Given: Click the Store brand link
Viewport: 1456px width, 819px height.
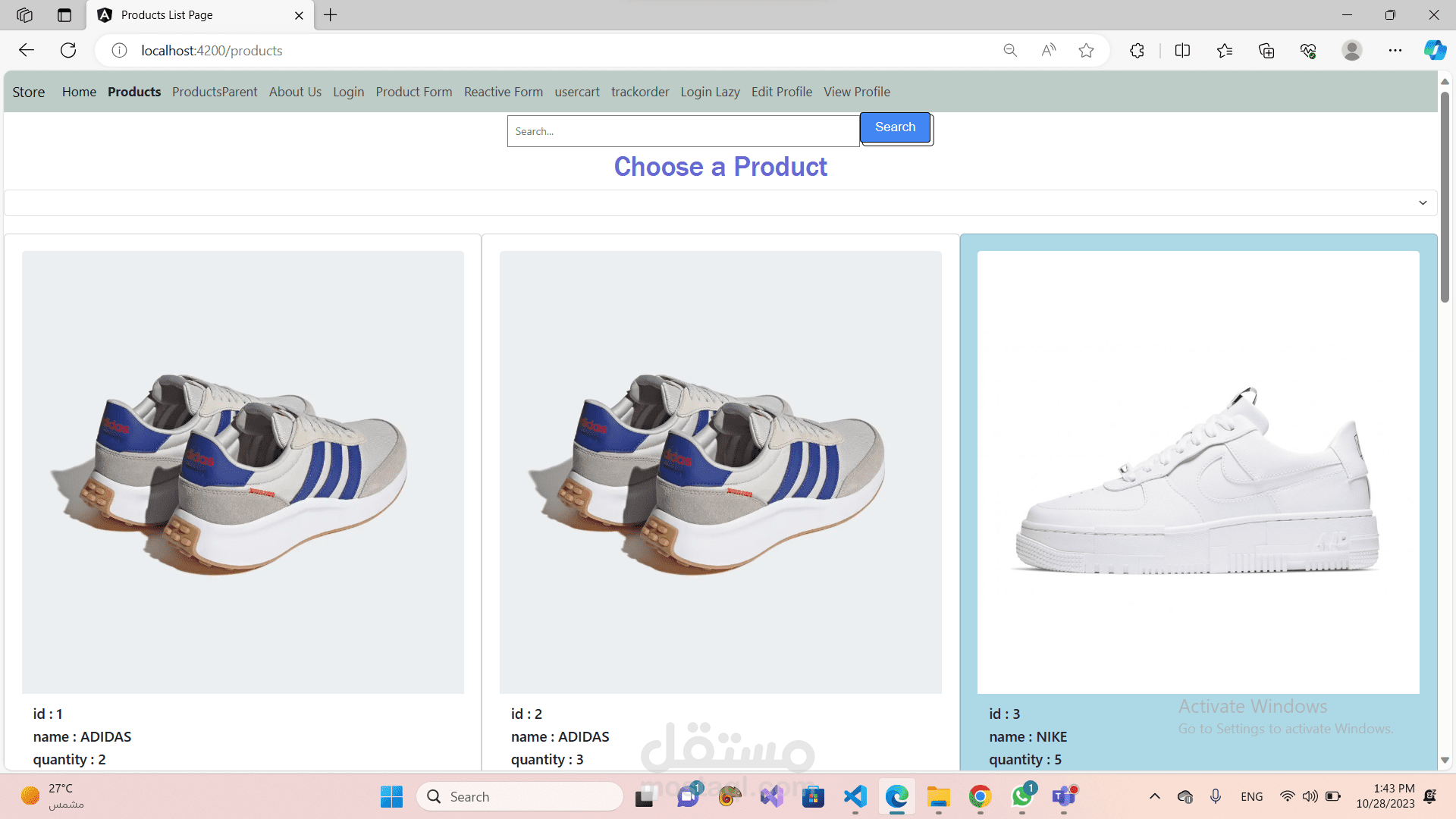Looking at the screenshot, I should (29, 92).
